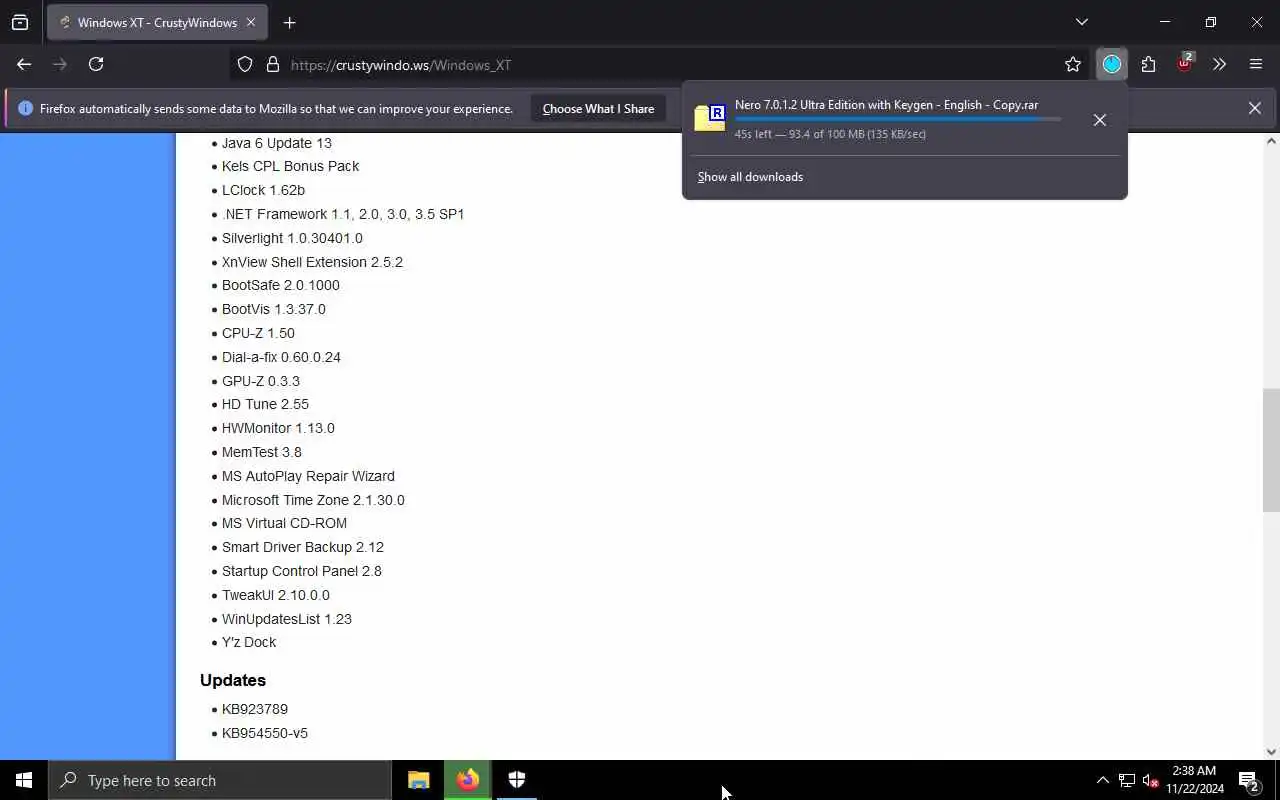
Task: Click Startup Control Panel 2.8
Action: click(x=301, y=571)
